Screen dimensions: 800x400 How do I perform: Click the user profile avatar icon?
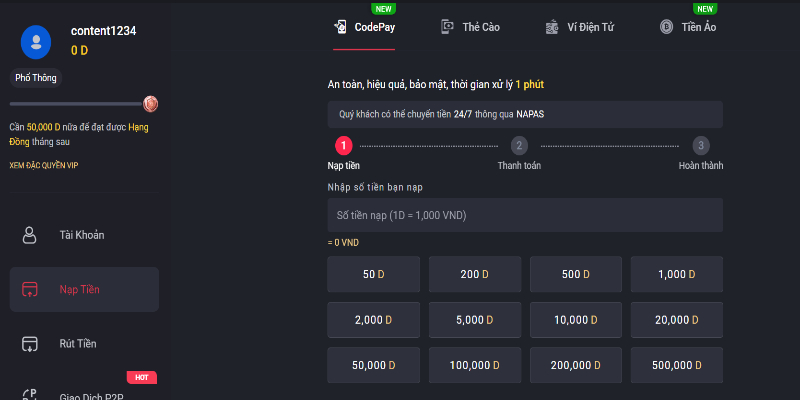(37, 41)
